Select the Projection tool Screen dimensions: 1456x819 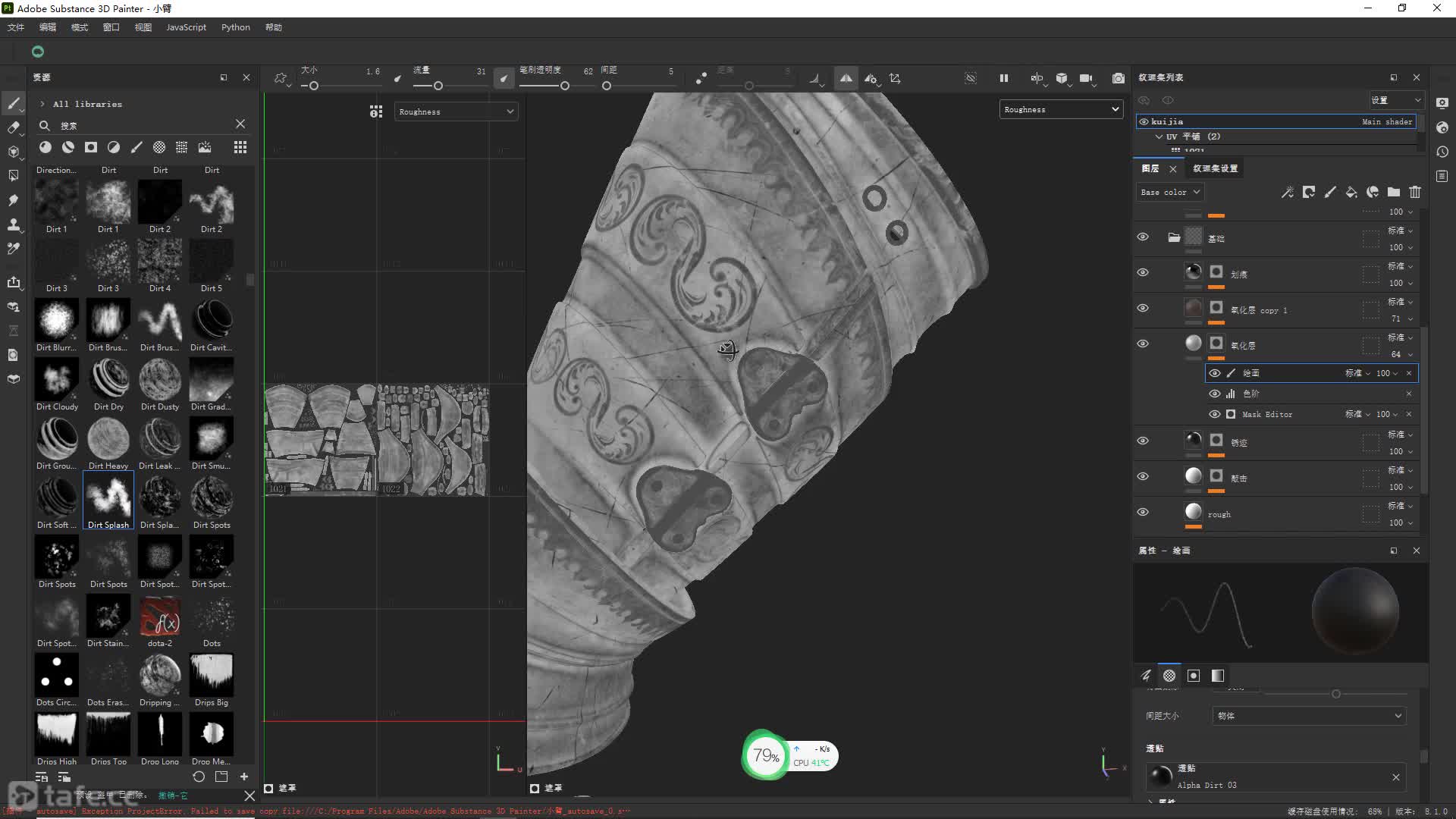pos(14,152)
